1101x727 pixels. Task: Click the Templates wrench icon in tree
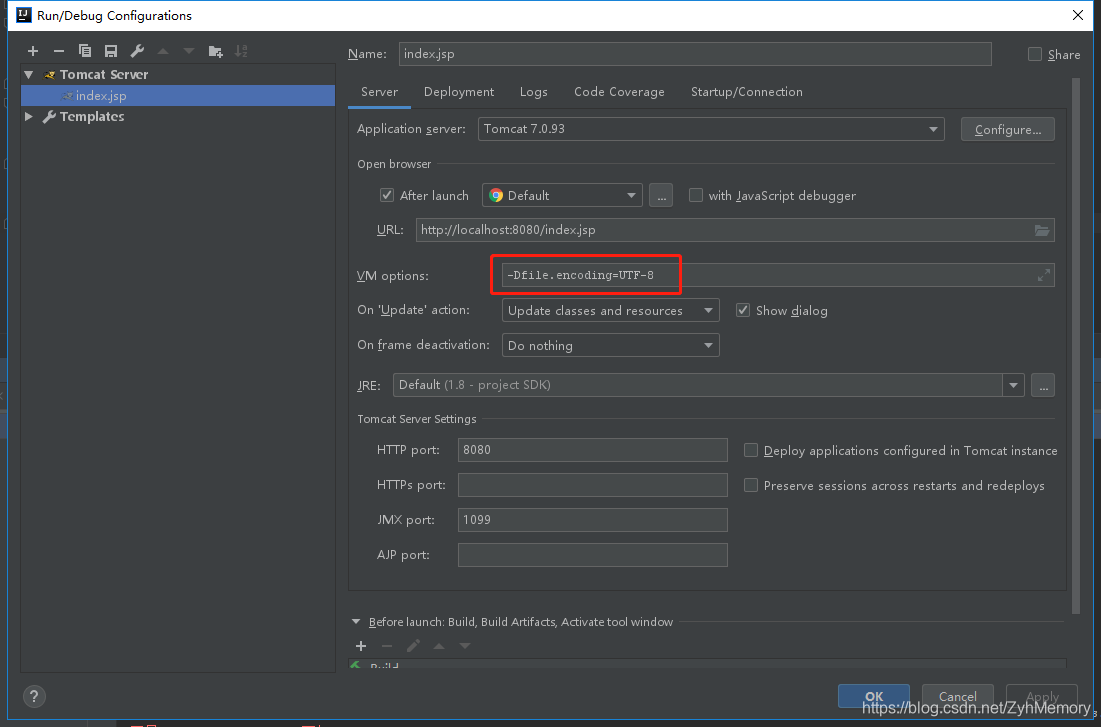(49, 117)
